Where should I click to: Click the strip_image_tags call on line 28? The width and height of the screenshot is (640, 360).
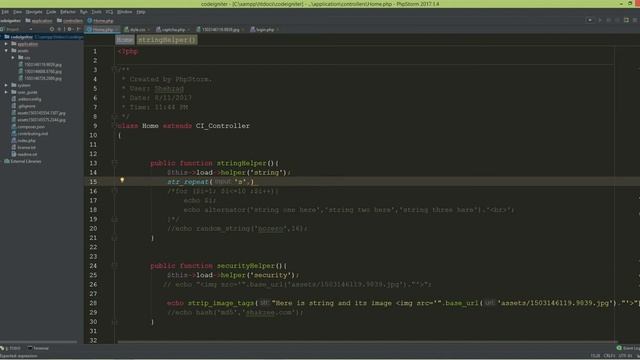click(221, 303)
